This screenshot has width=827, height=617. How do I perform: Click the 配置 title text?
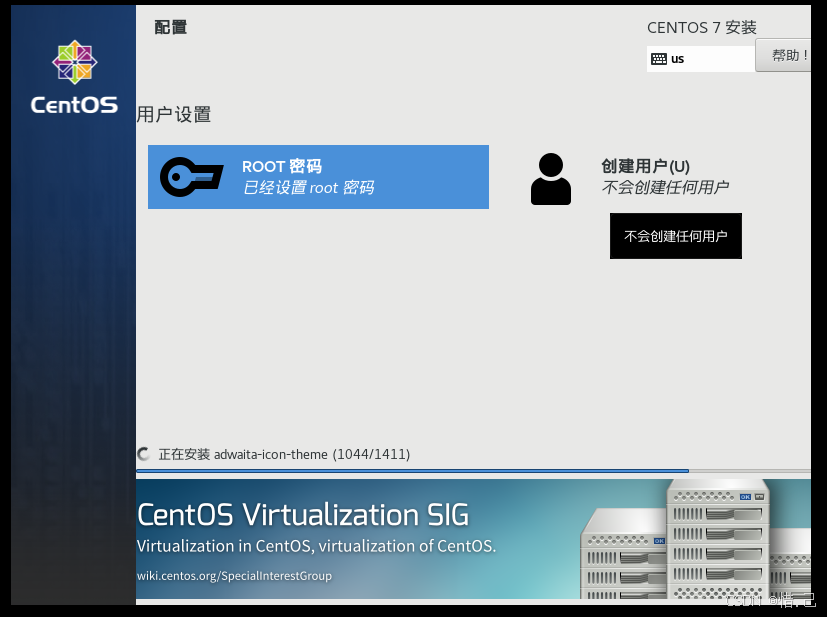pyautogui.click(x=170, y=27)
